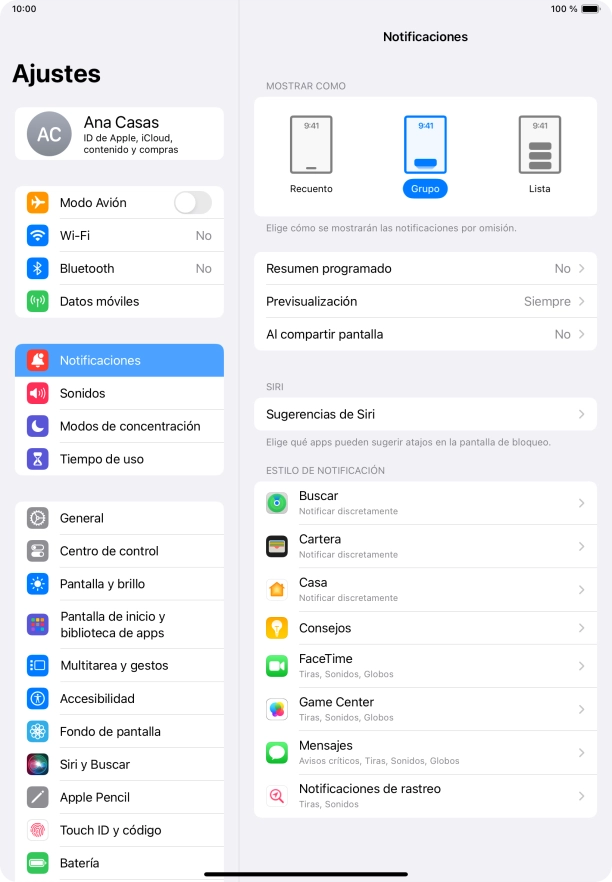Tap the Mensajes green bubble icon
The image size is (612, 882).
[x=277, y=753]
